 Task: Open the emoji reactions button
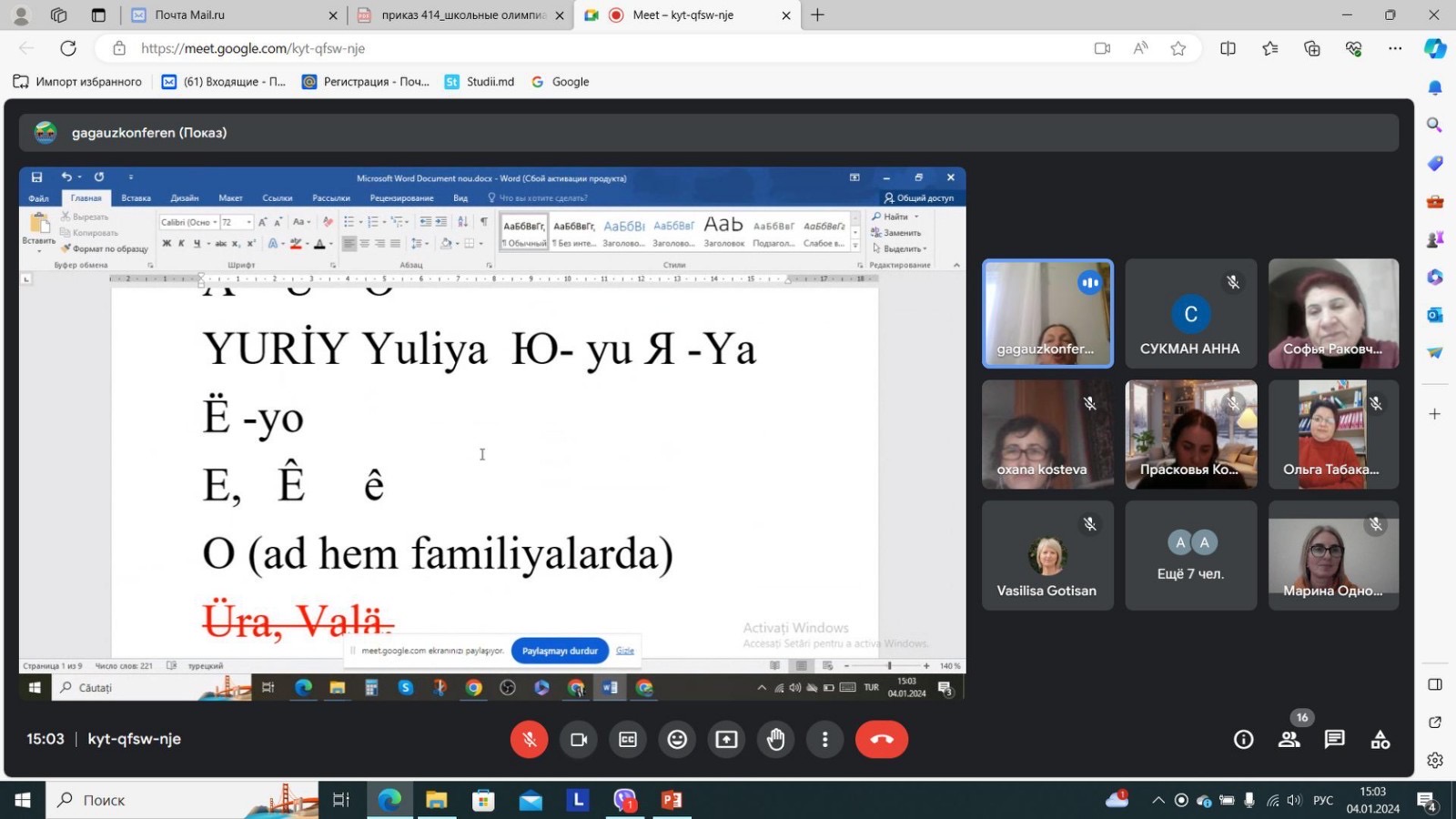click(x=677, y=740)
